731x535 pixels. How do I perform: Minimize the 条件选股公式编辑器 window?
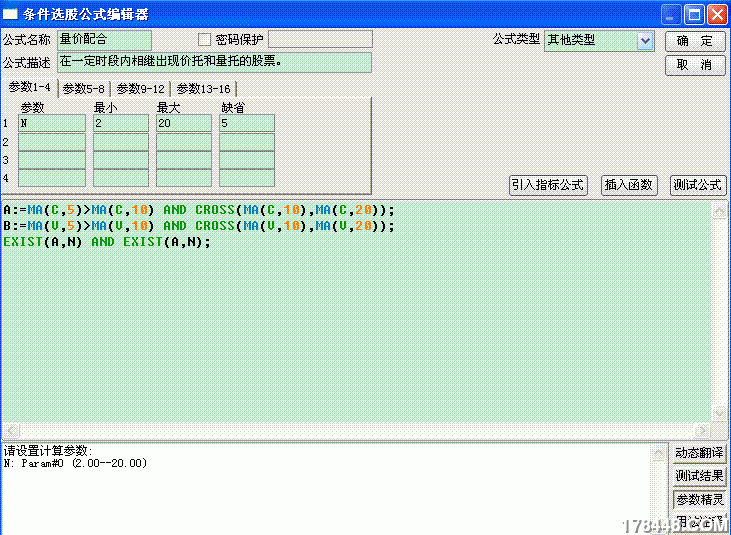671,15
